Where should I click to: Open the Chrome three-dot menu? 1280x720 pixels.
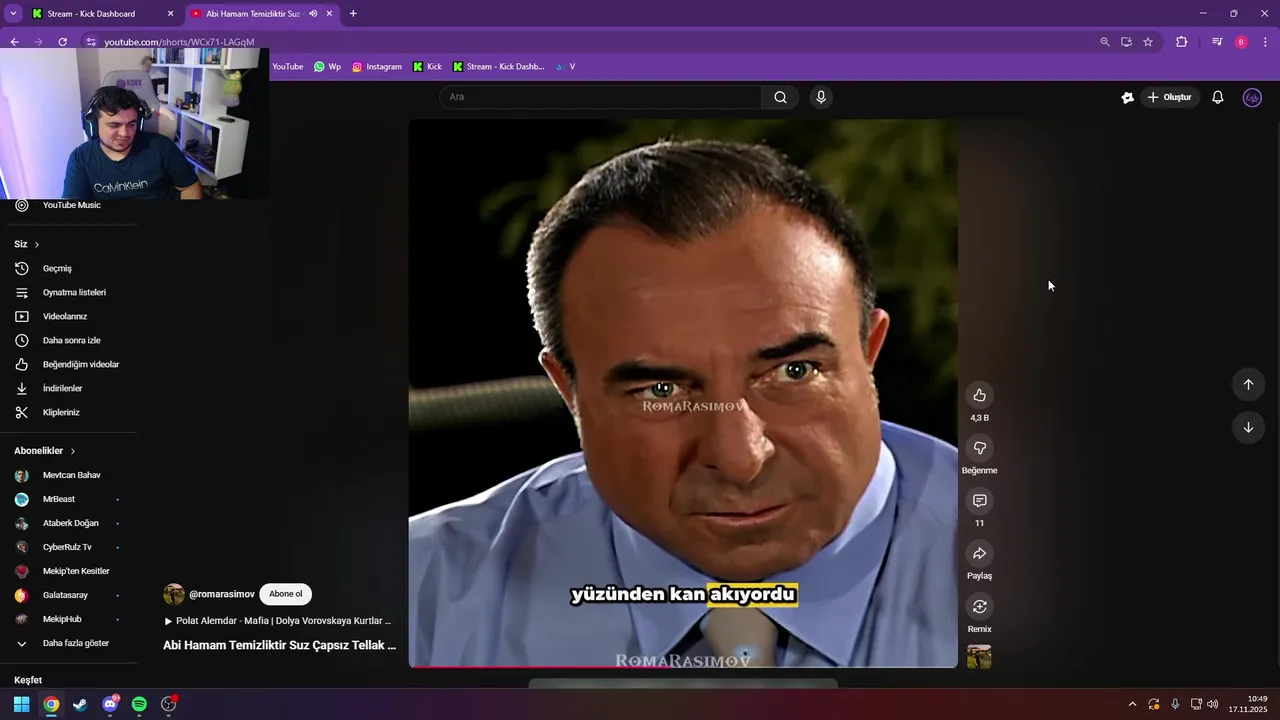coord(1266,42)
